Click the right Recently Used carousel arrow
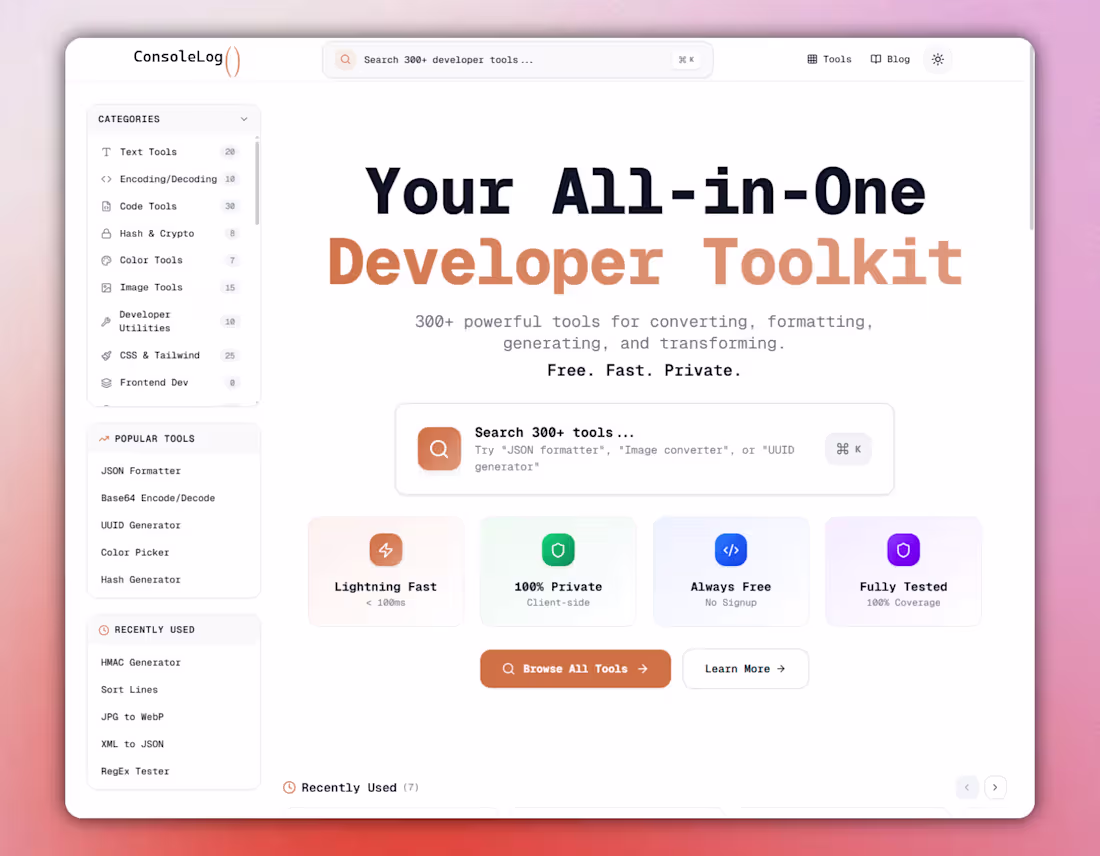The width and height of the screenshot is (1100, 856). click(x=995, y=787)
